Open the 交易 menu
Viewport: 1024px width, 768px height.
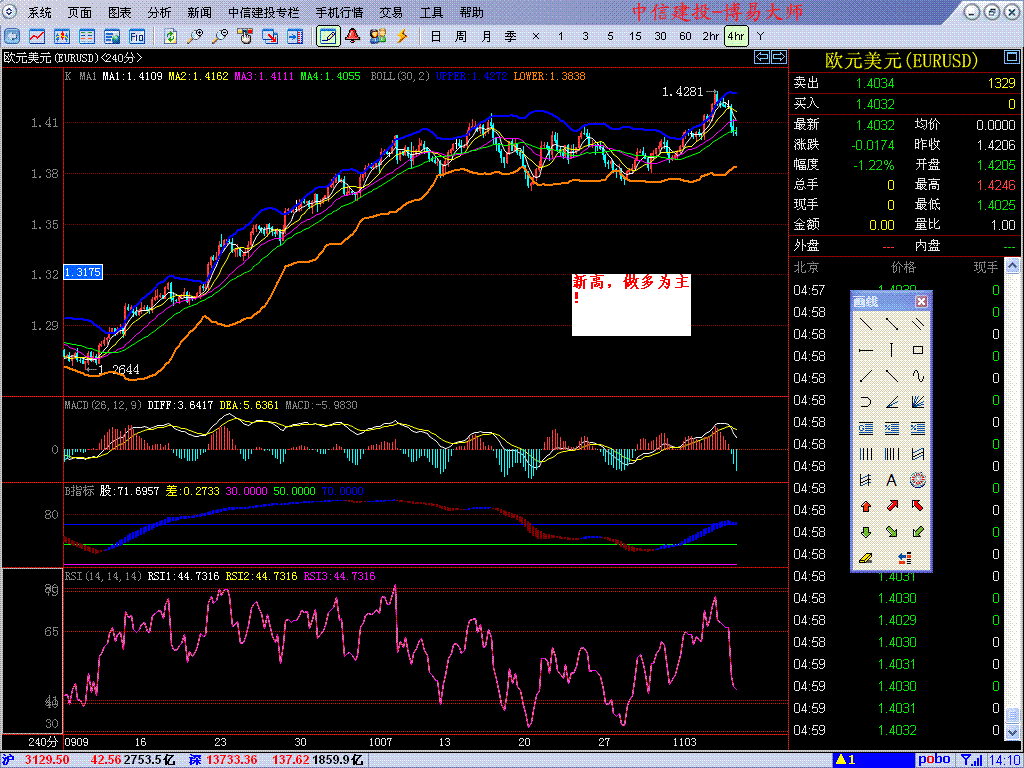tap(391, 12)
